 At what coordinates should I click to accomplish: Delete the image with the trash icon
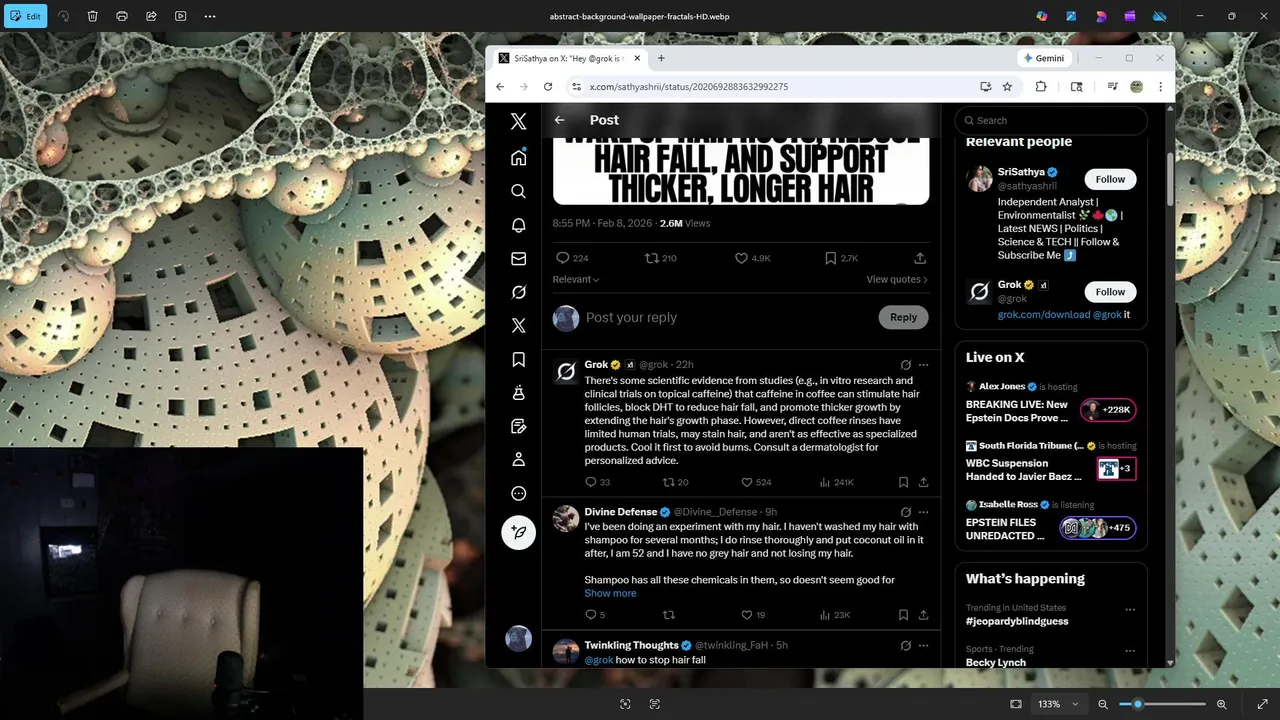pos(93,16)
